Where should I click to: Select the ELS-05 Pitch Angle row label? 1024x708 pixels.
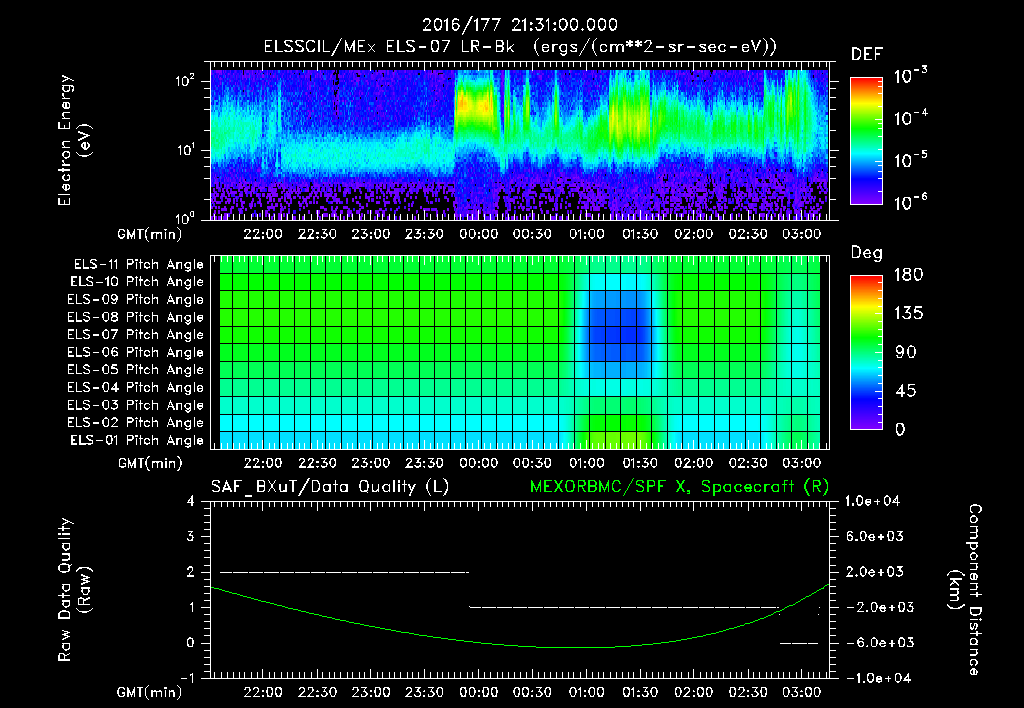pyautogui.click(x=136, y=370)
